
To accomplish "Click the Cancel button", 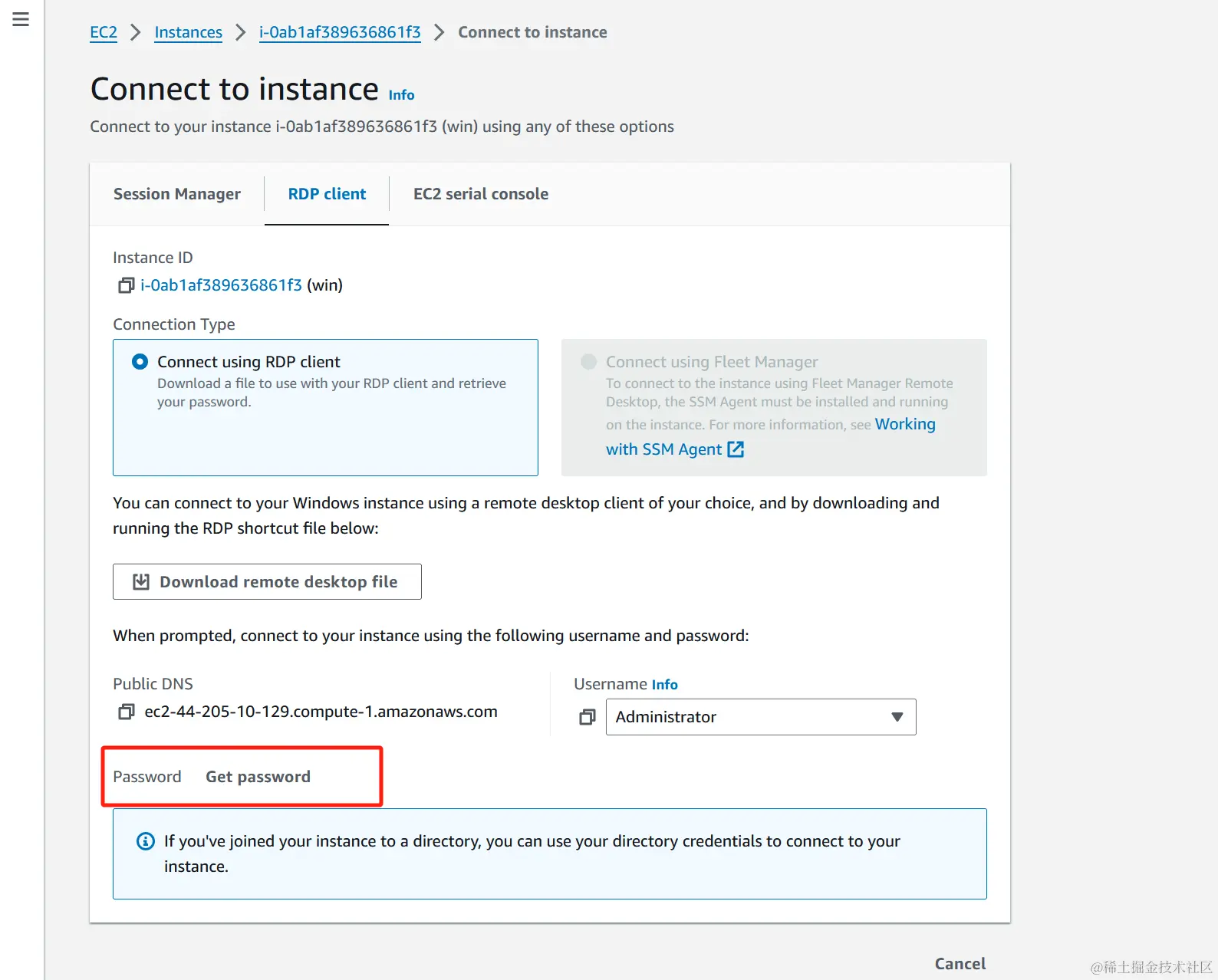I will [960, 964].
